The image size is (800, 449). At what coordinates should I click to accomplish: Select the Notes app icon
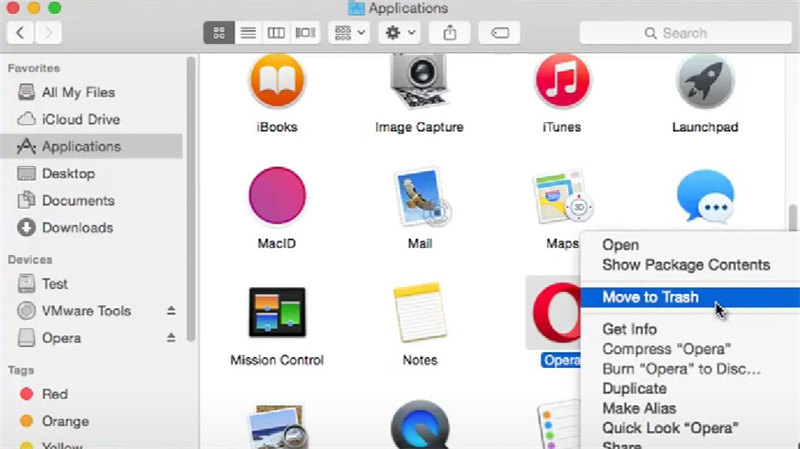420,312
